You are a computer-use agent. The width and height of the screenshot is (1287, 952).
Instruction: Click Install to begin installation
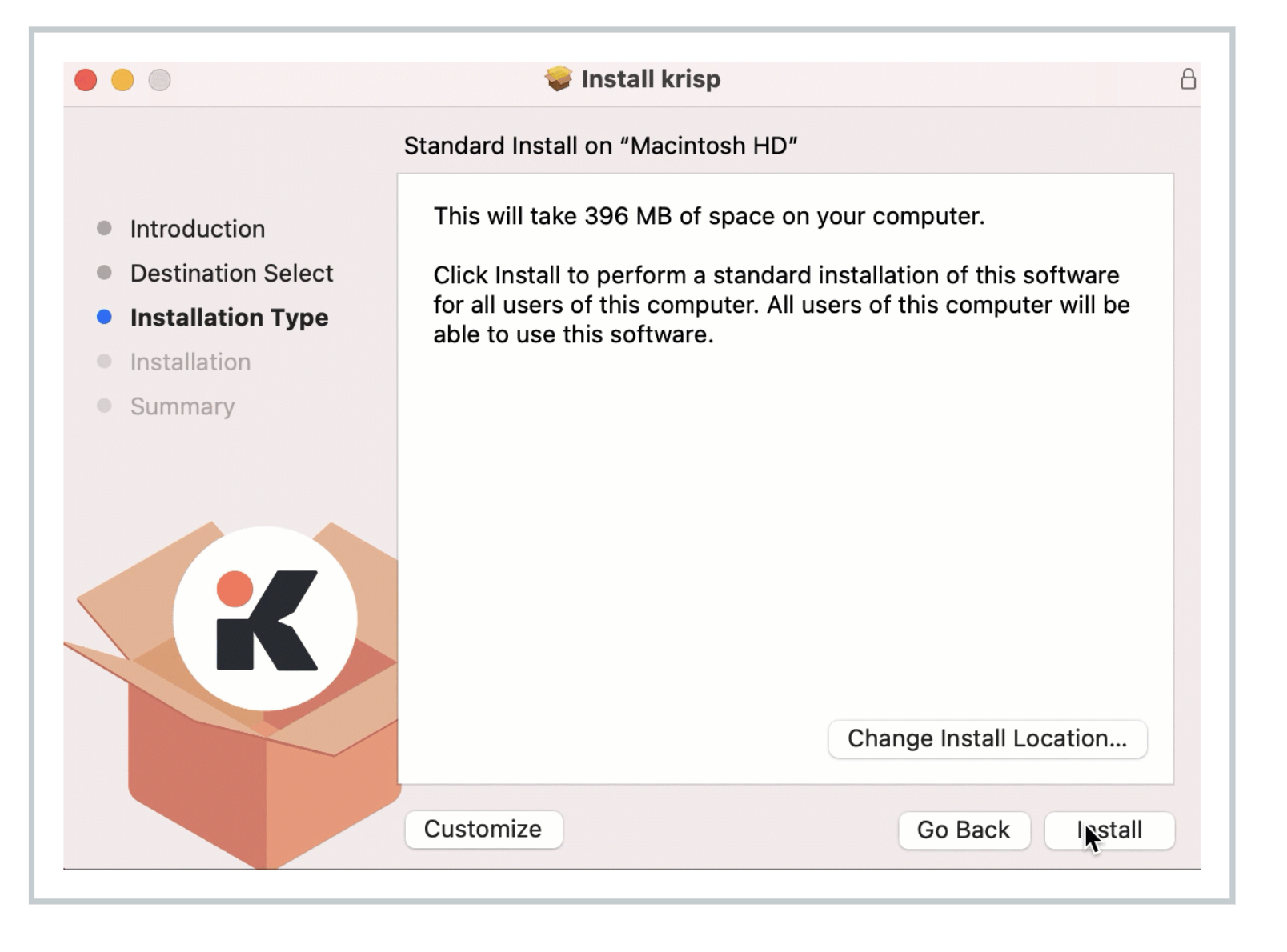pyautogui.click(x=1109, y=830)
